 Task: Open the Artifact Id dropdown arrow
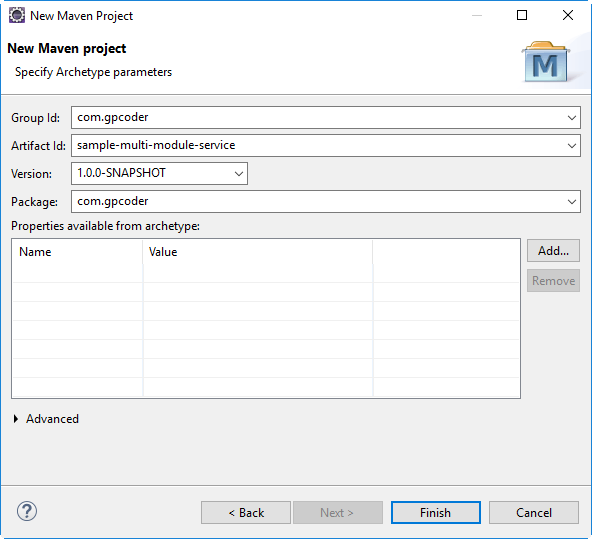572,146
